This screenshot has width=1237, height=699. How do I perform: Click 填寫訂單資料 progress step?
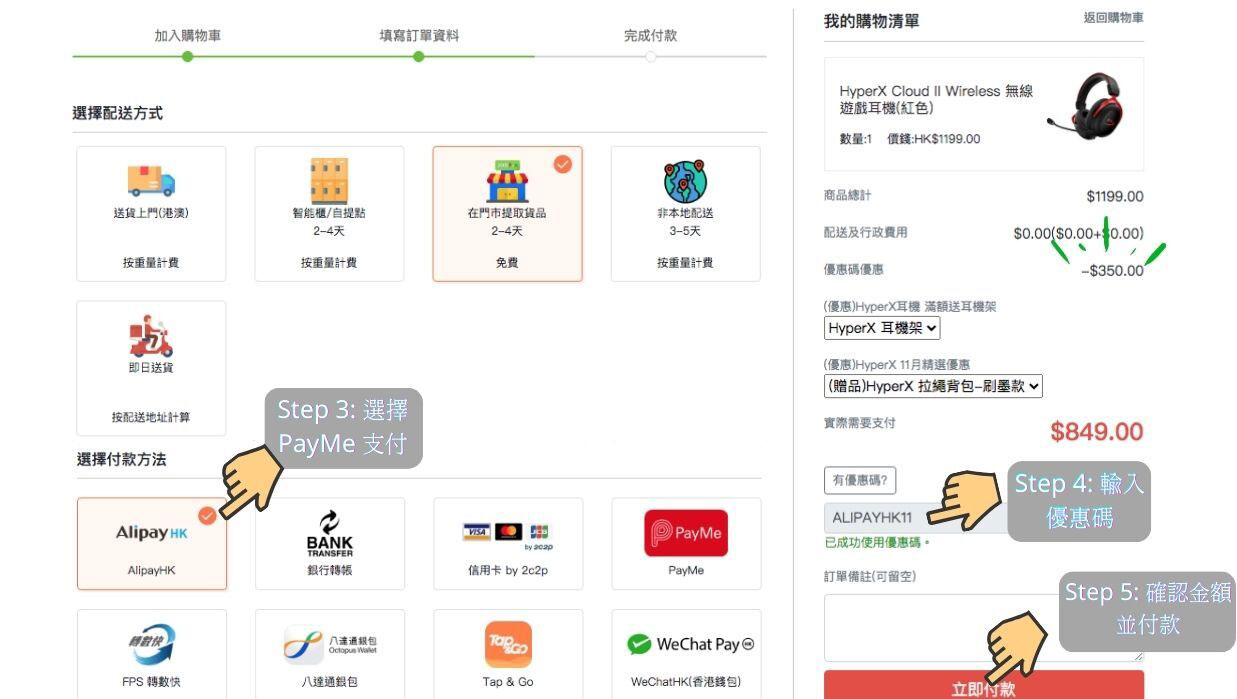point(419,35)
